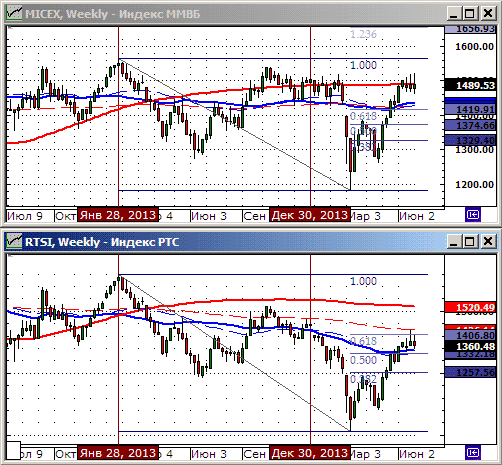This screenshot has height=465, width=502.
Task: Select the 0.382 Fibonacci label in RTSI
Action: [x=363, y=379]
